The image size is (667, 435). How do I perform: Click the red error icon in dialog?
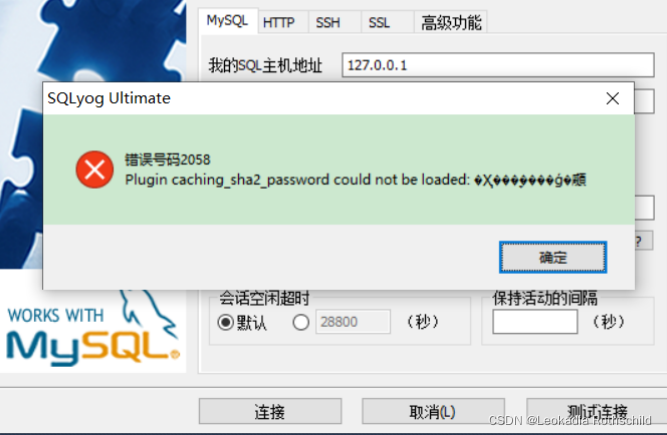click(x=94, y=169)
